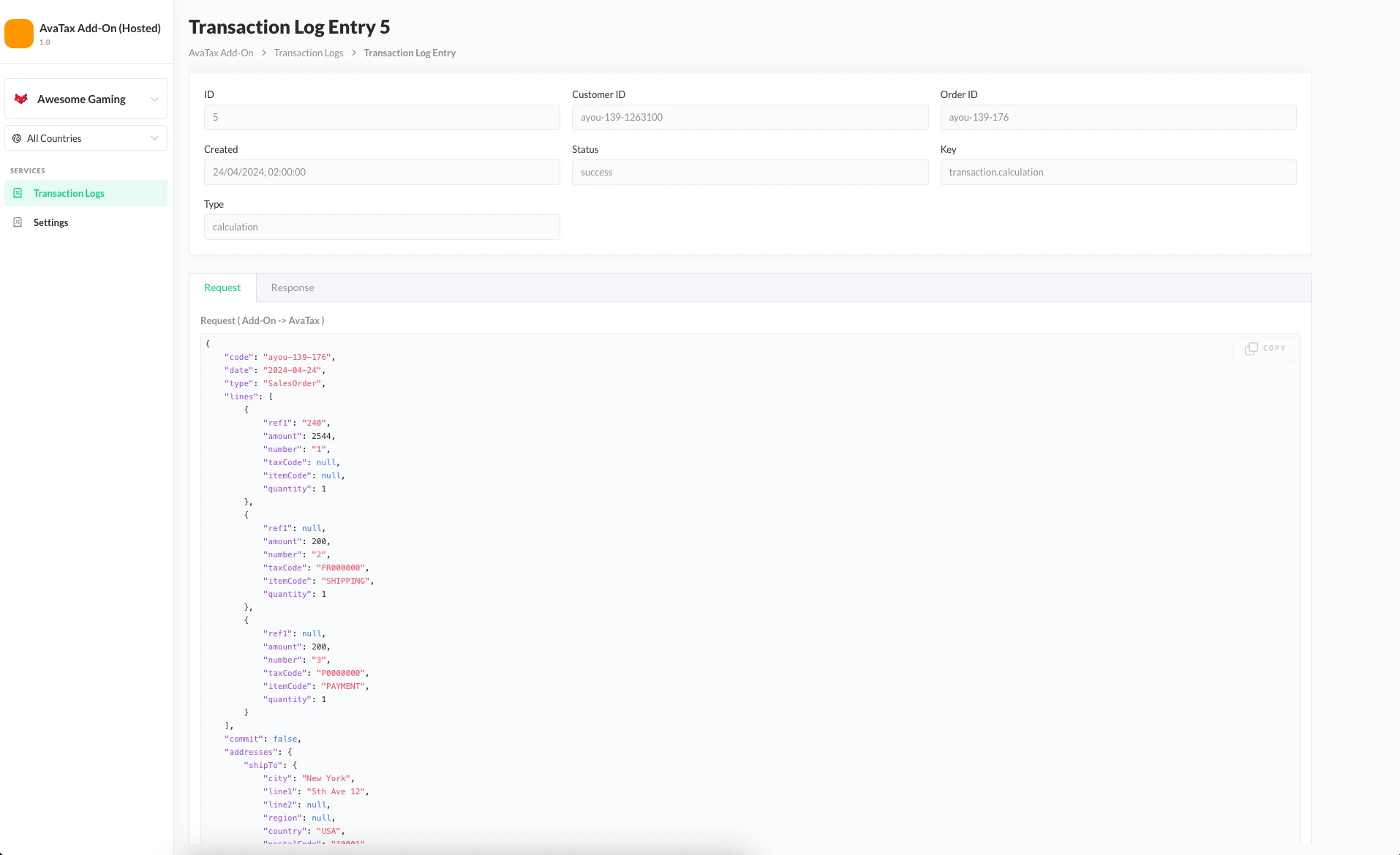Open the All Countries dropdown chevron
1400x855 pixels.
pyautogui.click(x=154, y=138)
